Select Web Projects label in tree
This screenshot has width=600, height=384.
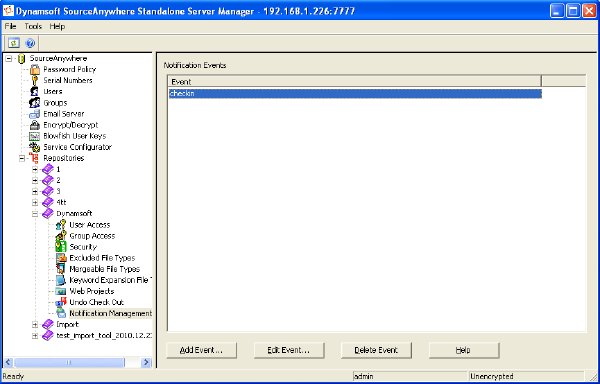tap(92, 291)
